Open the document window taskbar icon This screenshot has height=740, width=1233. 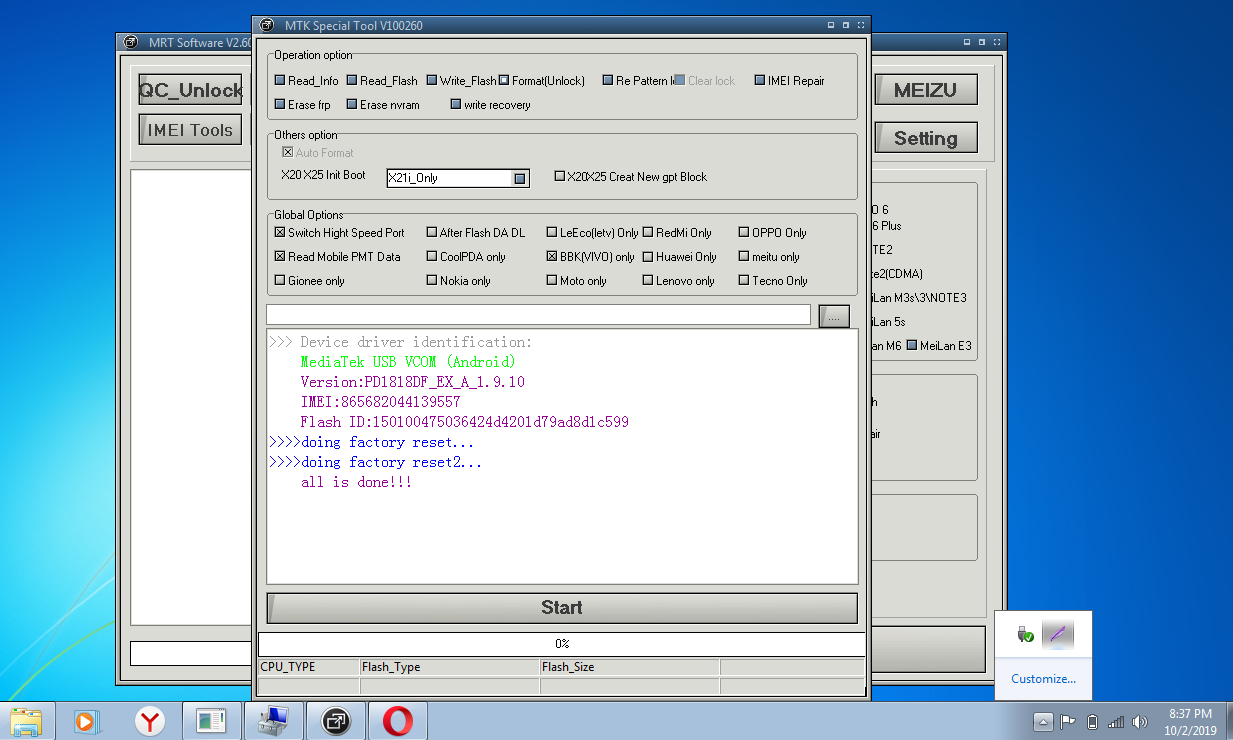point(212,720)
